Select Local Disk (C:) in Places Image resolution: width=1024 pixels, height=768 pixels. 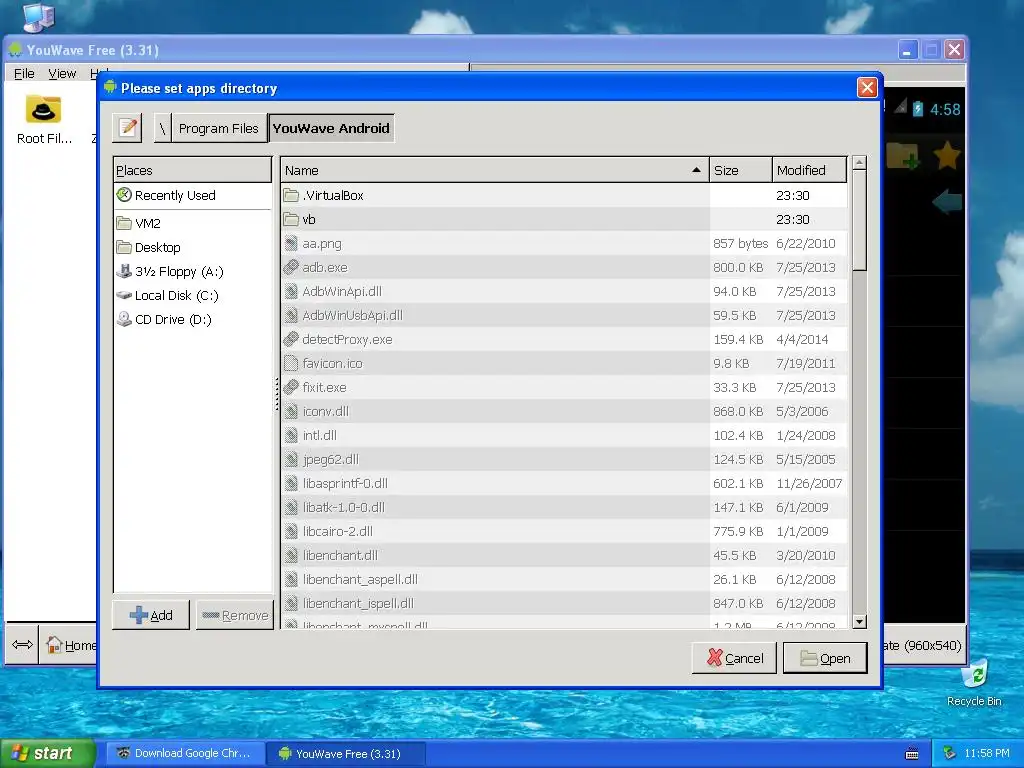point(193,295)
